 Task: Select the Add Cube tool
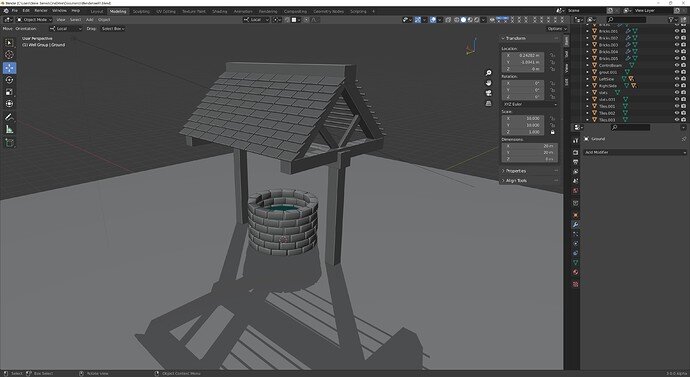click(x=9, y=143)
